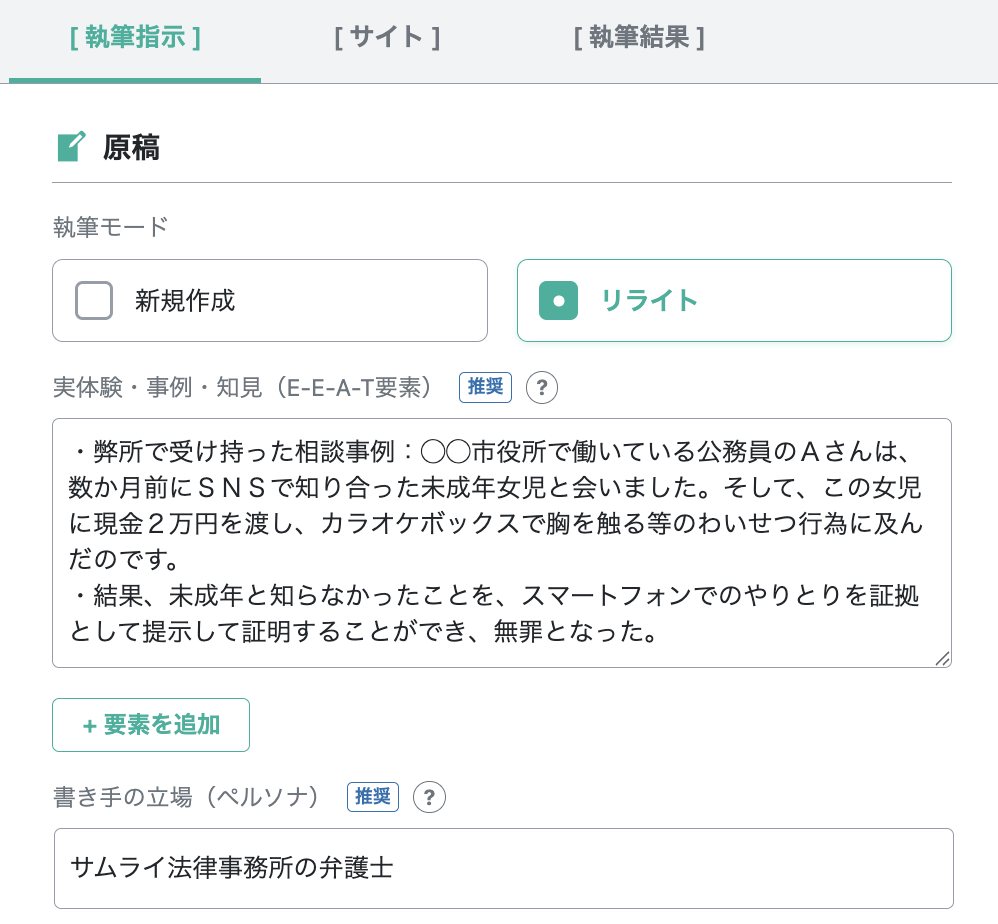Click the リライト mode indicator dot

tap(558, 300)
